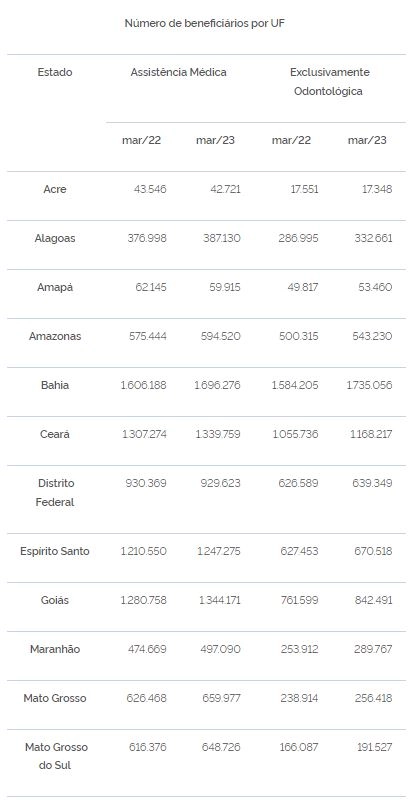Click the 'Assistência Médica' column header
The height and width of the screenshot is (801, 414).
pos(178,72)
